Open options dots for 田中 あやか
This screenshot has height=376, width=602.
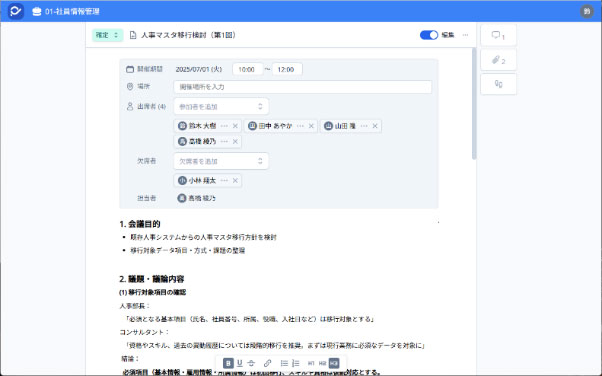click(300, 126)
